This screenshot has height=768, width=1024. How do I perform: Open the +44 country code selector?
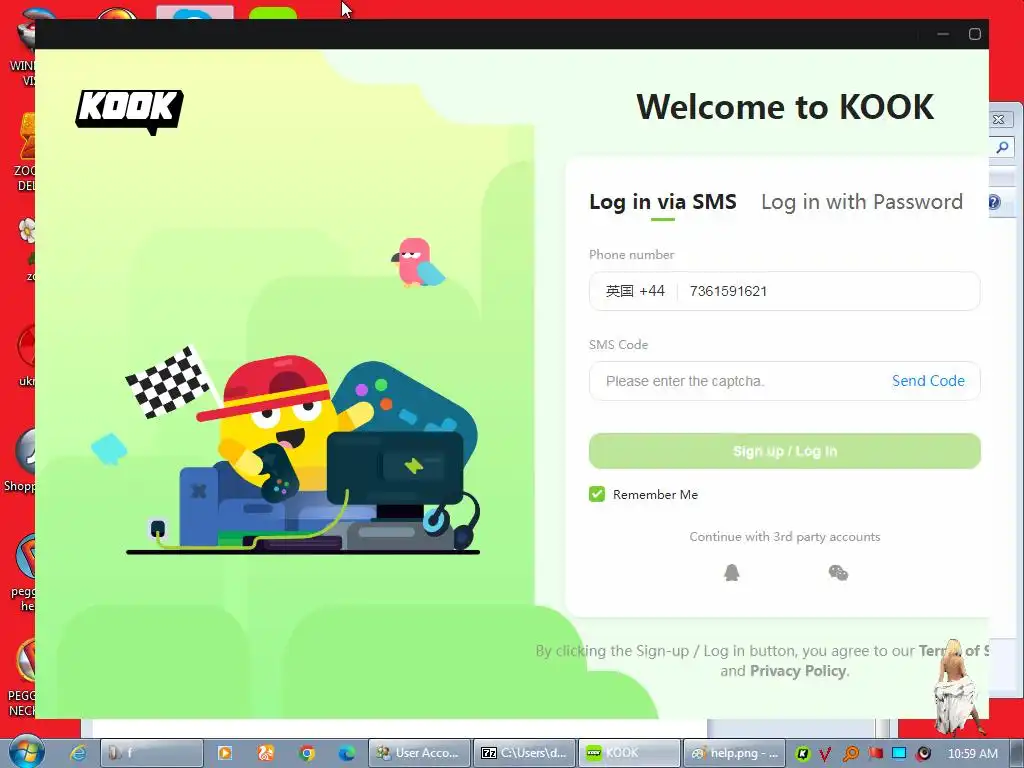pyautogui.click(x=635, y=291)
